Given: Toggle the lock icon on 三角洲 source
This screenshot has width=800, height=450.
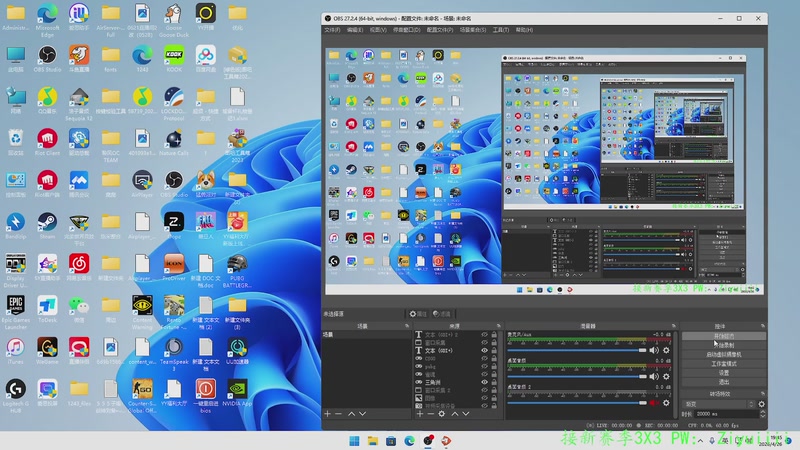Looking at the screenshot, I should (494, 382).
